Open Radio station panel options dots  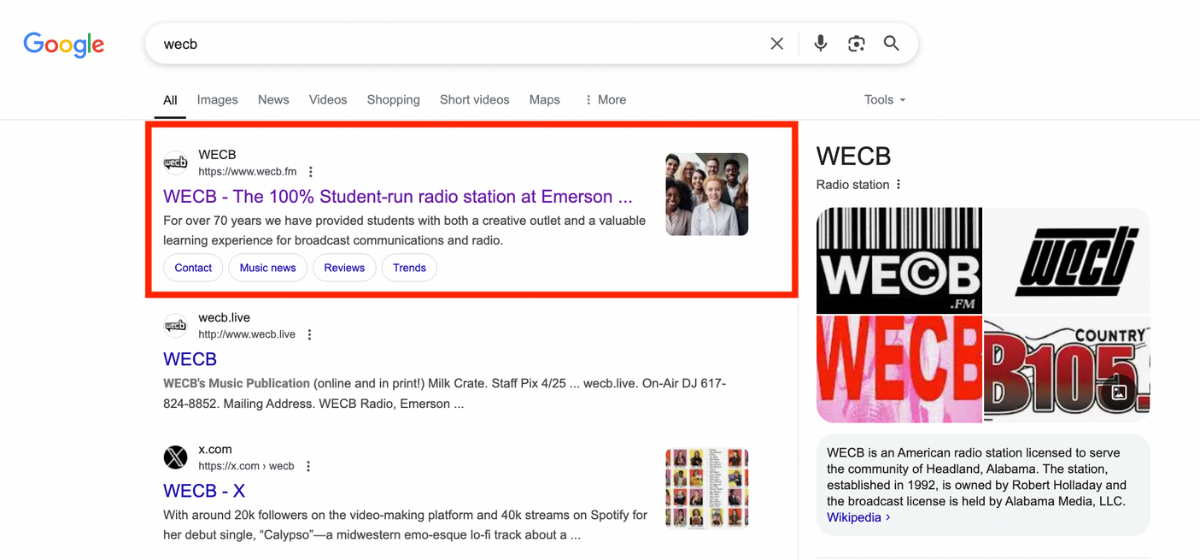(898, 185)
